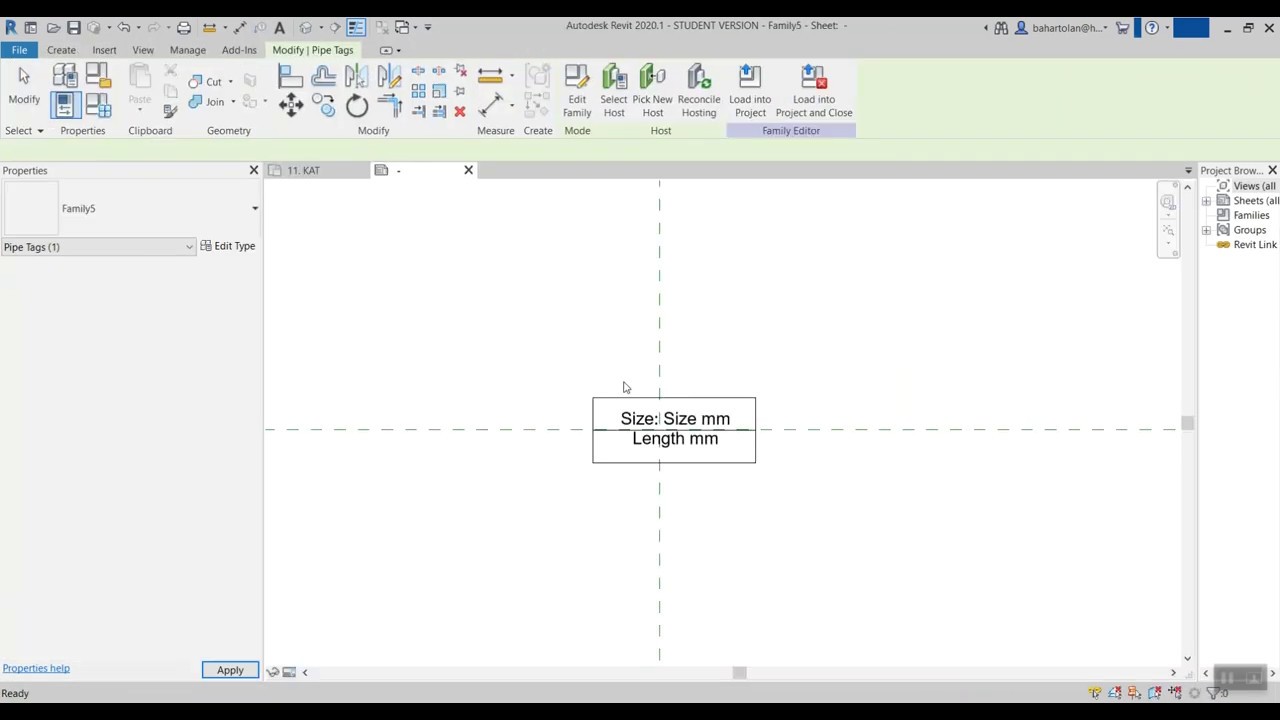The height and width of the screenshot is (720, 1280).
Task: Select the Modify arrow tool
Action: (x=24, y=85)
